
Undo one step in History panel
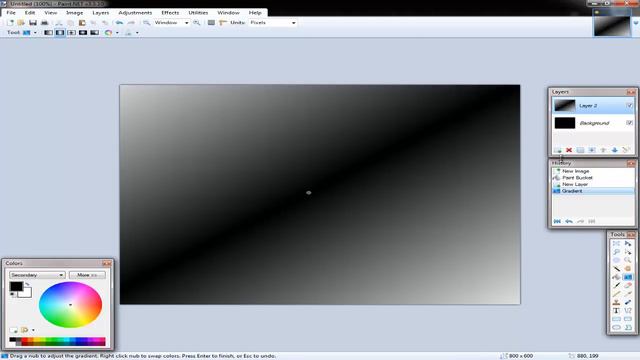569,221
